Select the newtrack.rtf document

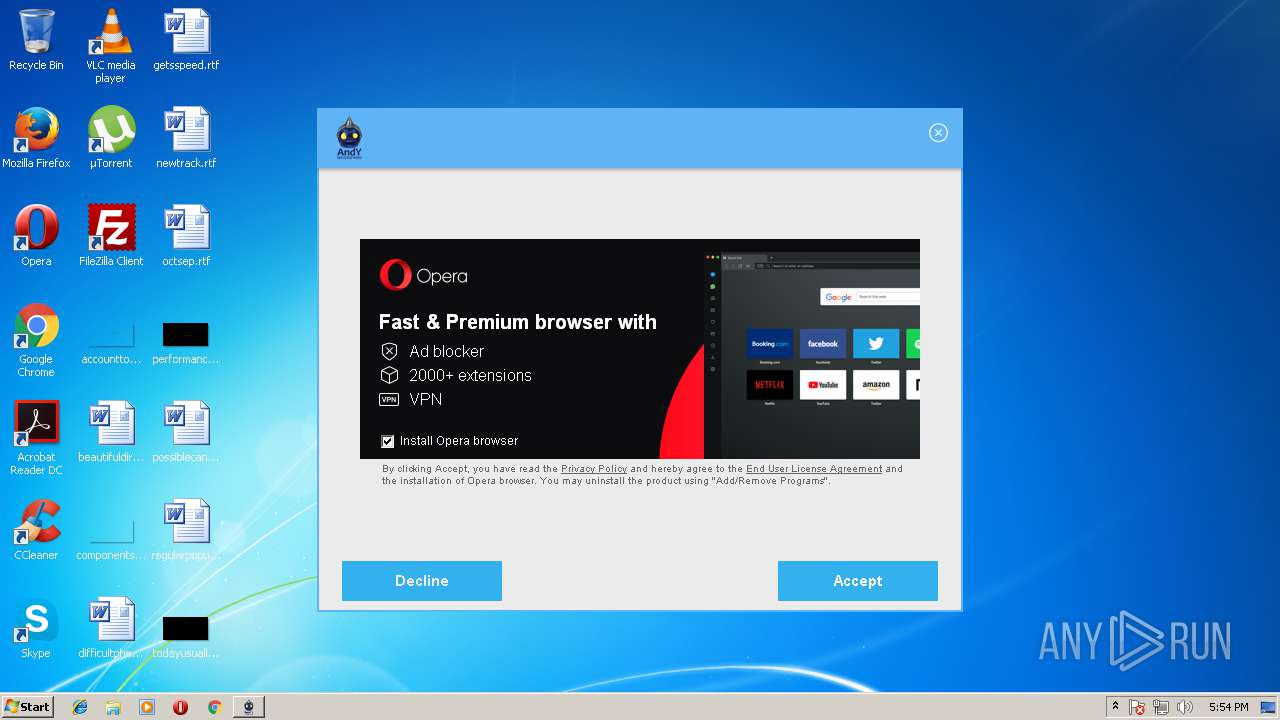point(186,138)
